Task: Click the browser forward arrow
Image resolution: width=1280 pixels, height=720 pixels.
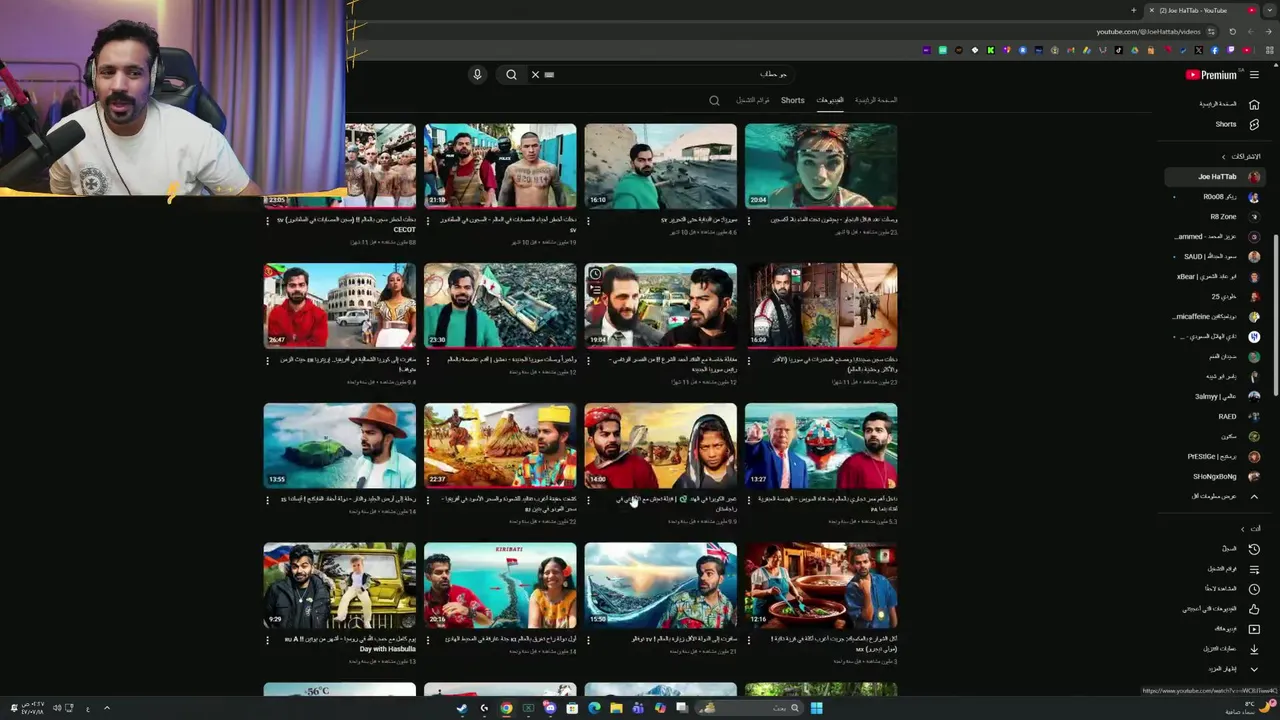Action: (x=1251, y=31)
